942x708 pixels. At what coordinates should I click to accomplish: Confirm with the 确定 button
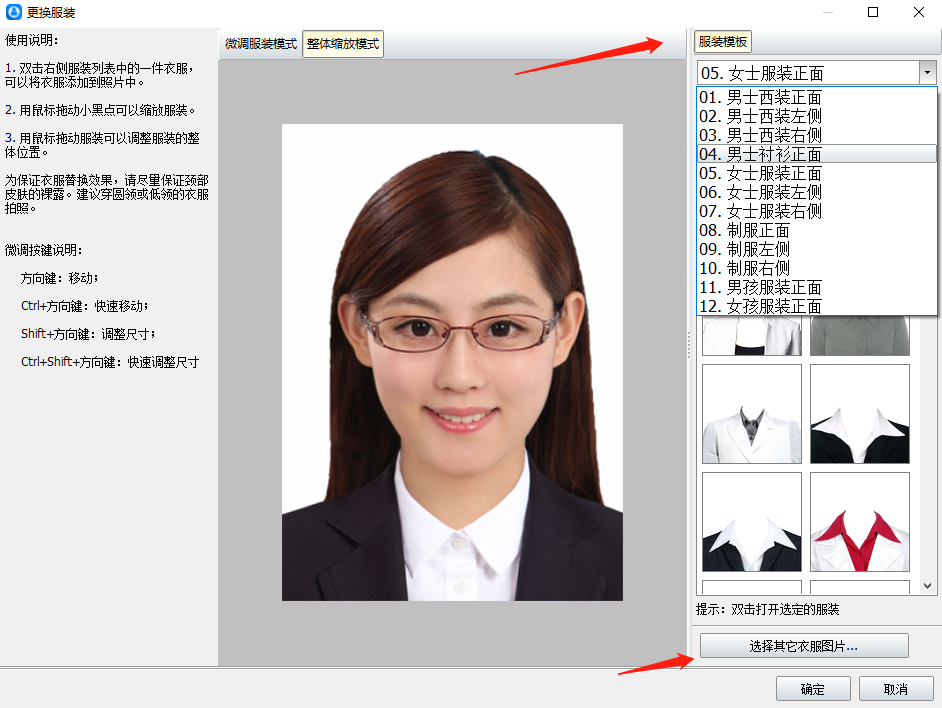813,689
